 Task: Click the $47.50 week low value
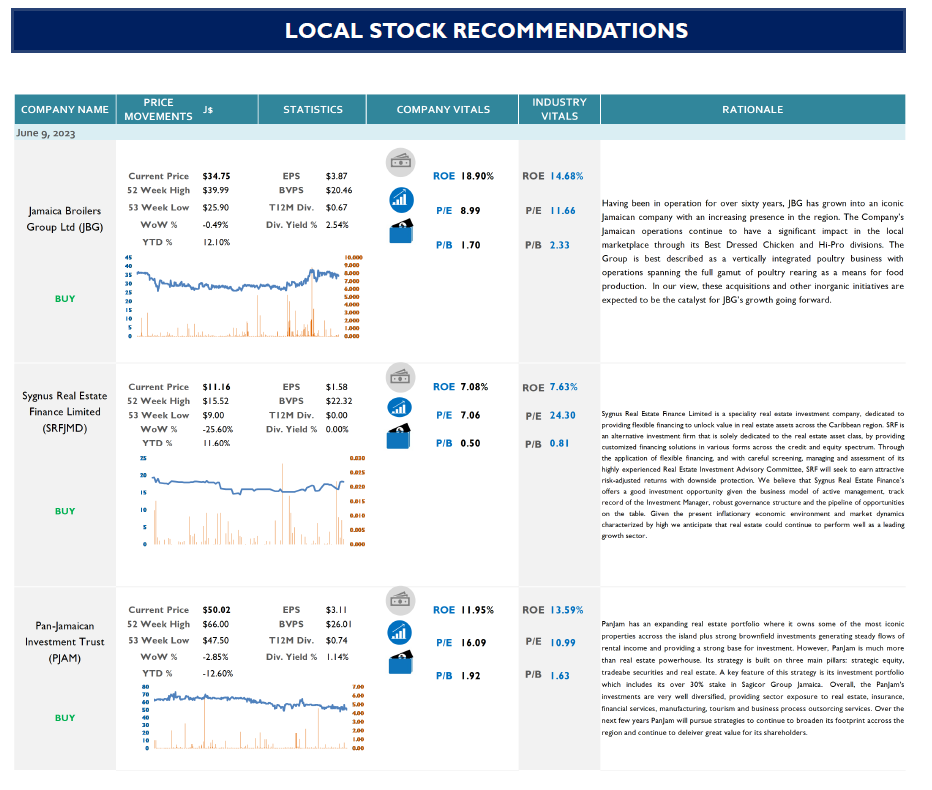(x=215, y=640)
